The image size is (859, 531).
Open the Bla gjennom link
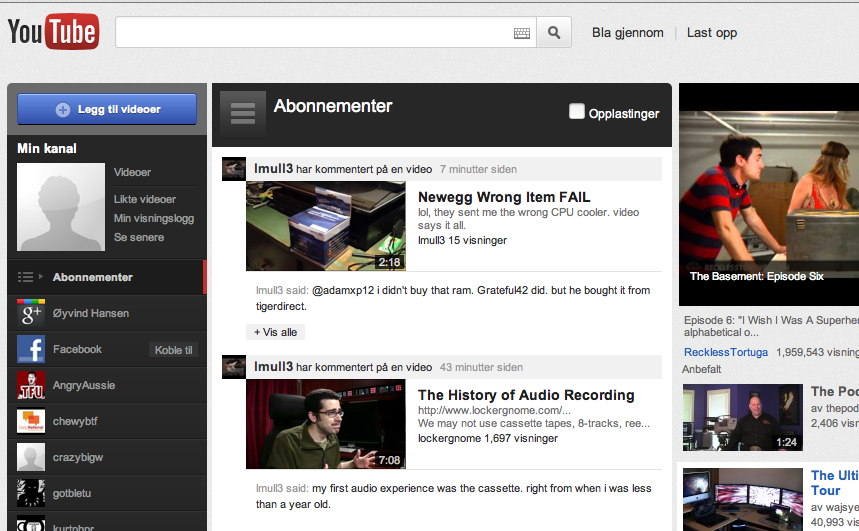tap(627, 33)
